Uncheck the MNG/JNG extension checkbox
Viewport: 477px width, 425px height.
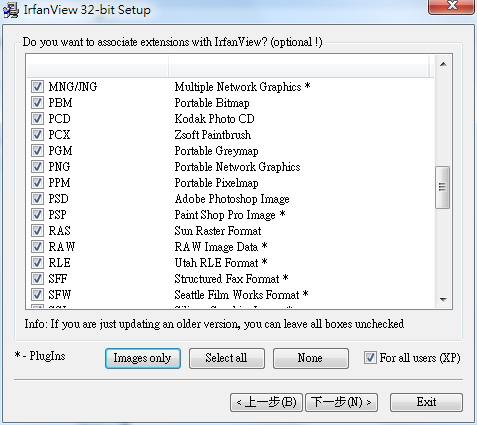[x=37, y=87]
